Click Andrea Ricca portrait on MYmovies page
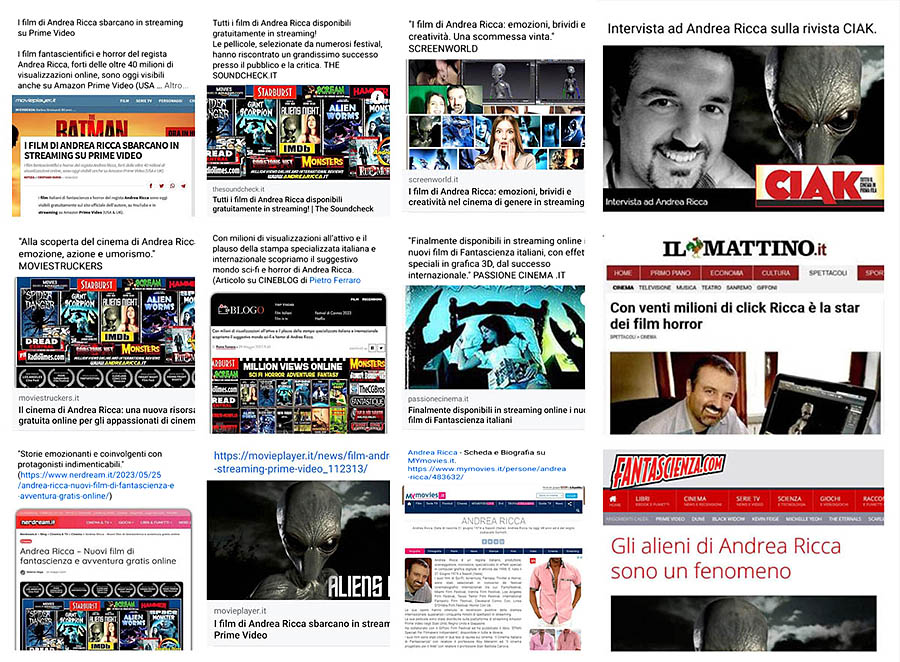The width and height of the screenshot is (900, 662). pyautogui.click(x=418, y=580)
